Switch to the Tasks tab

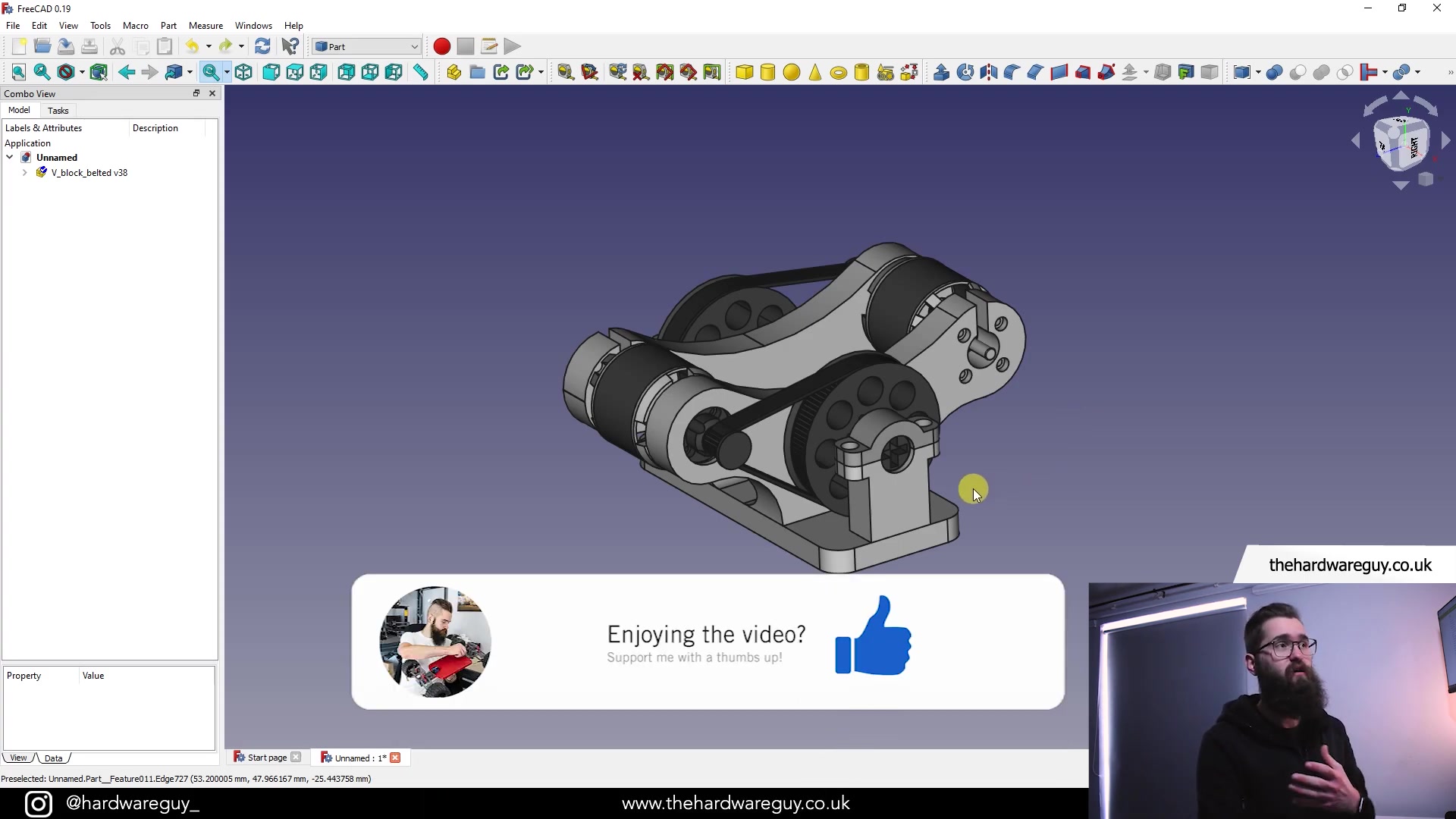(x=57, y=110)
